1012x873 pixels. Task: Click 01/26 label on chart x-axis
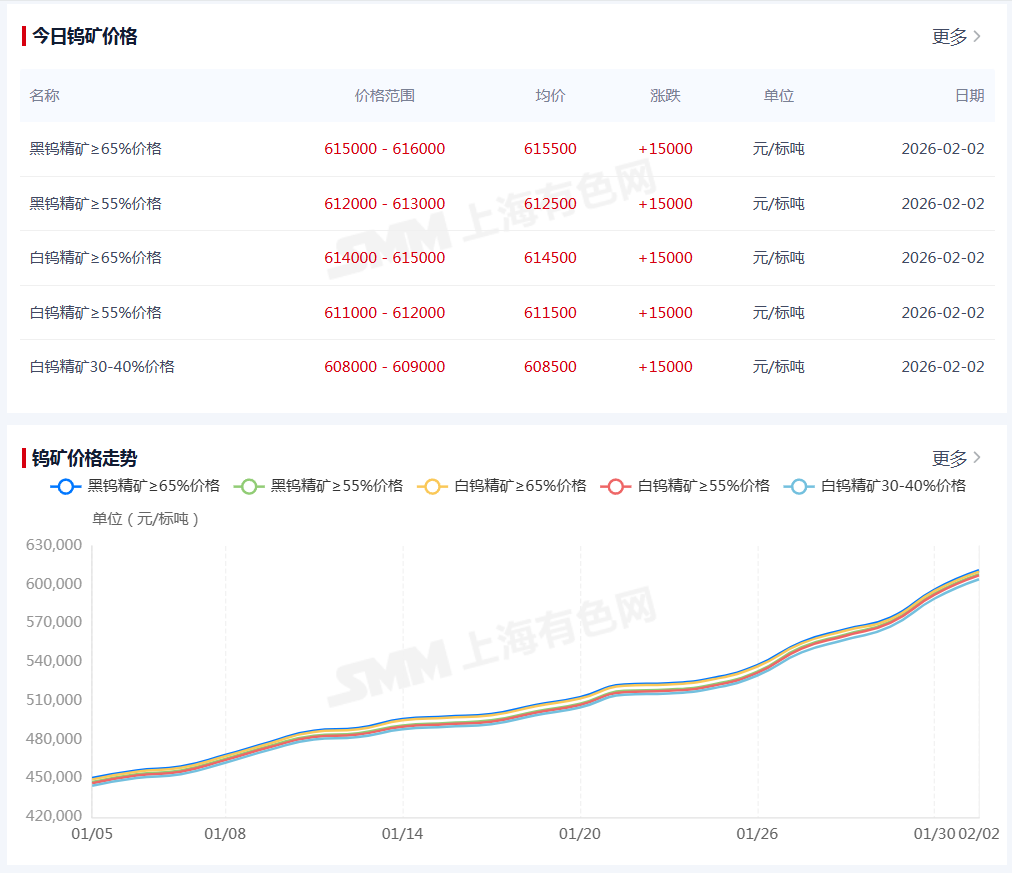click(757, 834)
